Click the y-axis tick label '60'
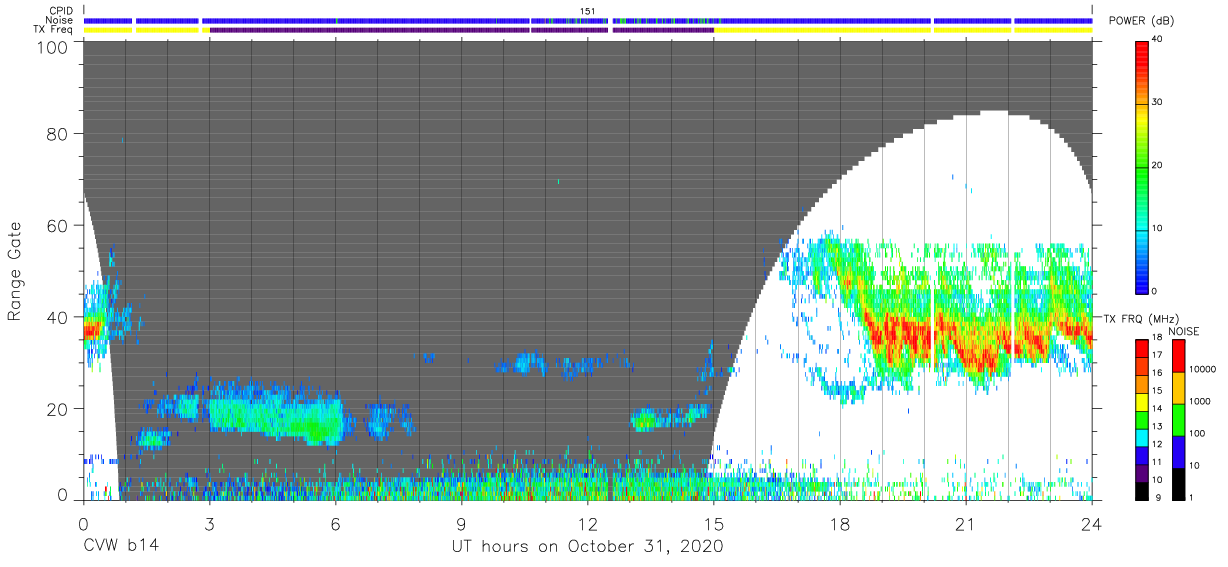Screen dimensions: 1228x567 tap(58, 226)
